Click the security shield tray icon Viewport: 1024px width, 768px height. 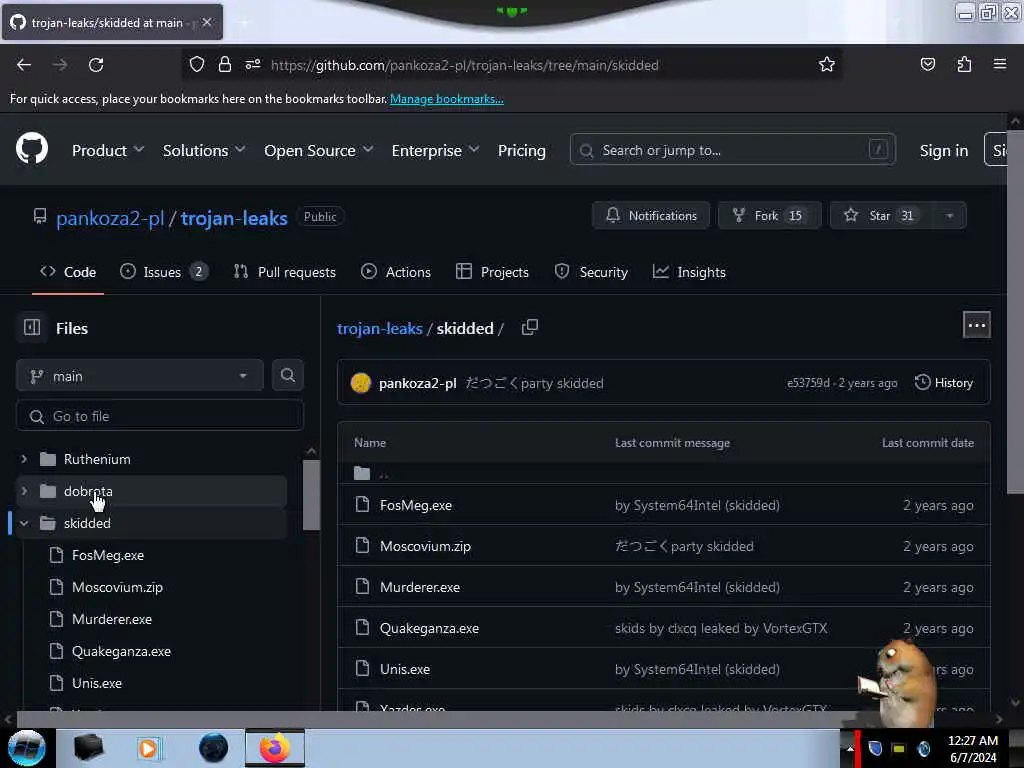click(875, 748)
